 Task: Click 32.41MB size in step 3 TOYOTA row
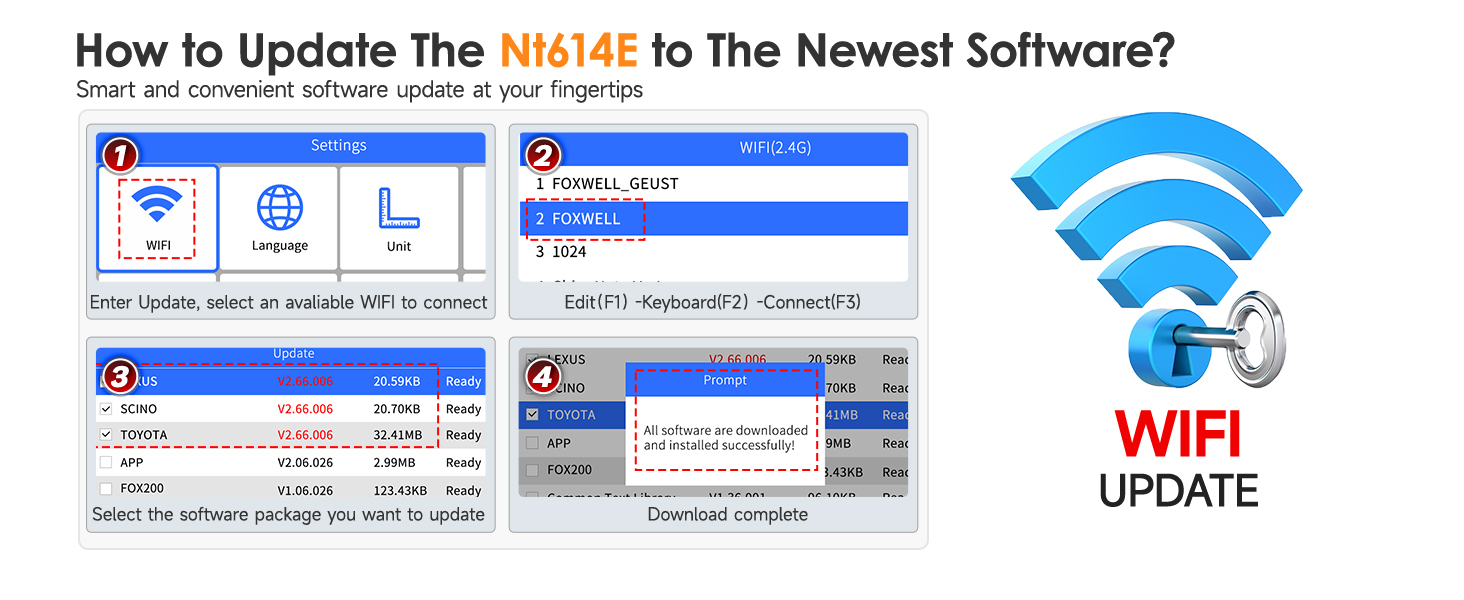pos(398,435)
